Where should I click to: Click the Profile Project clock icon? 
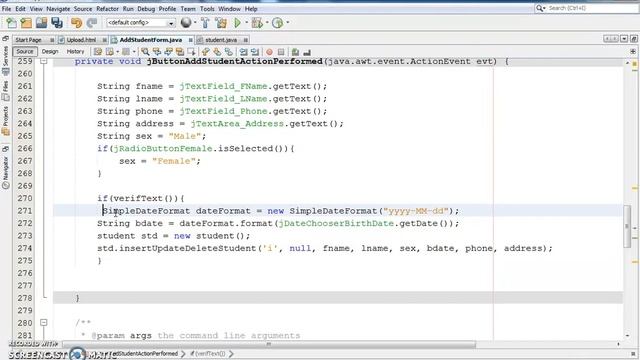pyautogui.click(x=278, y=23)
